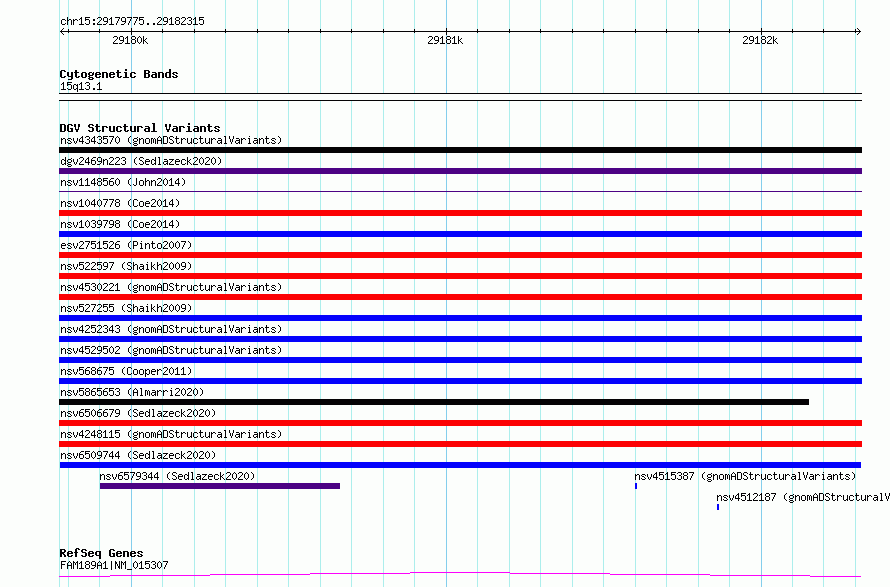The height and width of the screenshot is (587, 890).
Task: Select the red nsv6506679 variant bar
Action: (x=460, y=423)
